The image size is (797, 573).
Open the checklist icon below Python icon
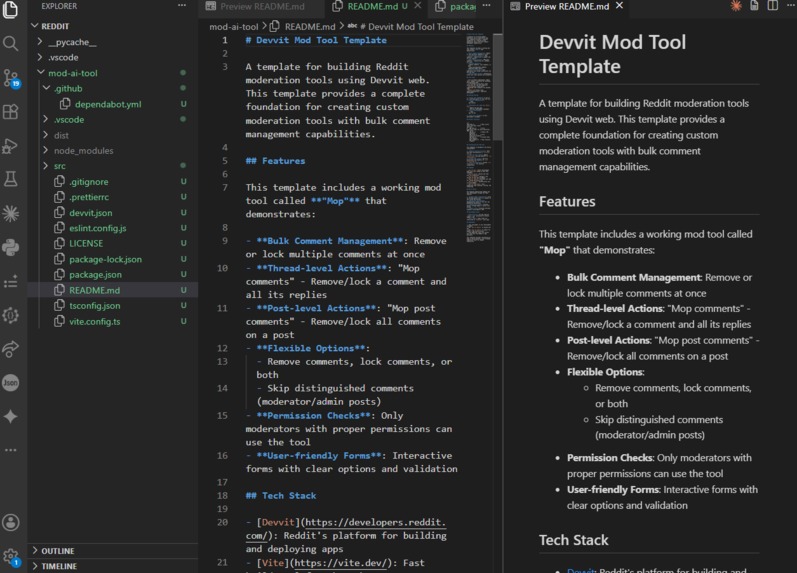11,281
